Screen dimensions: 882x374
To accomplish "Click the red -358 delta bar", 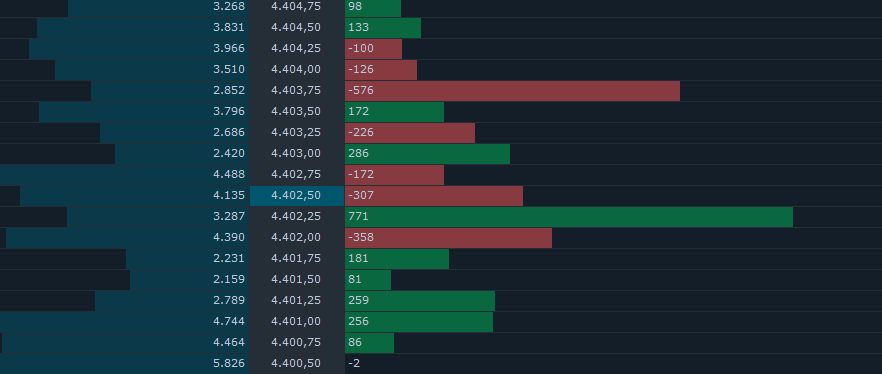I will [448, 238].
